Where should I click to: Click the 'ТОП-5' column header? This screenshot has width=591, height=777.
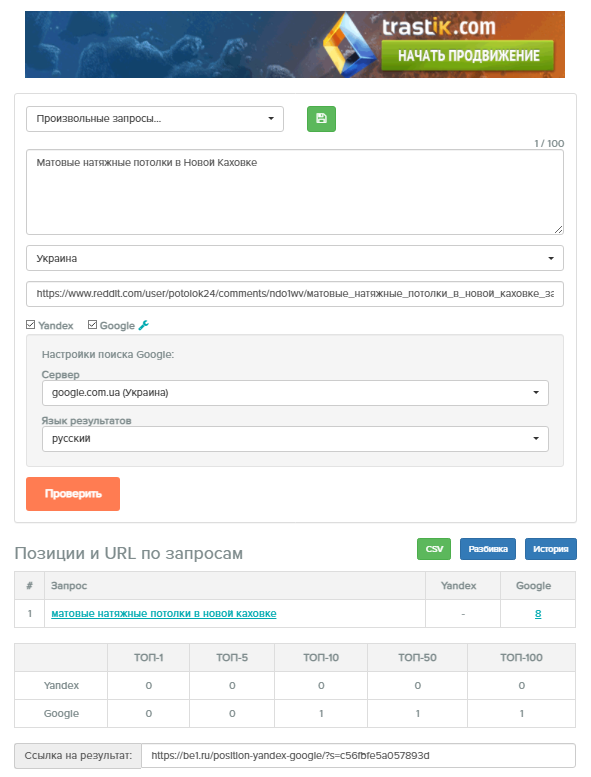(x=232, y=658)
